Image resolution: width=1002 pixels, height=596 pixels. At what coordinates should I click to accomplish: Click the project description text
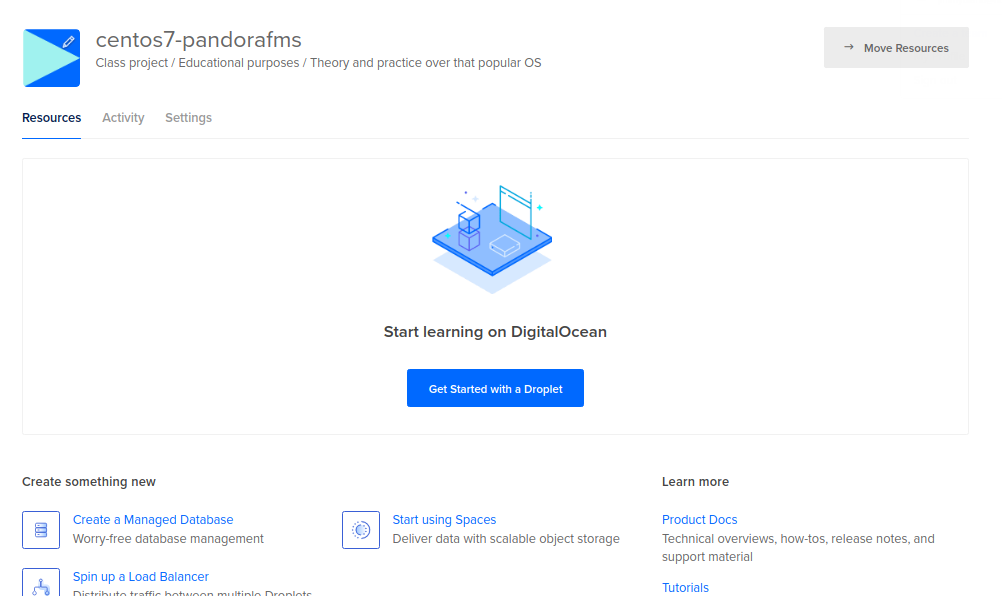pyautogui.click(x=318, y=63)
